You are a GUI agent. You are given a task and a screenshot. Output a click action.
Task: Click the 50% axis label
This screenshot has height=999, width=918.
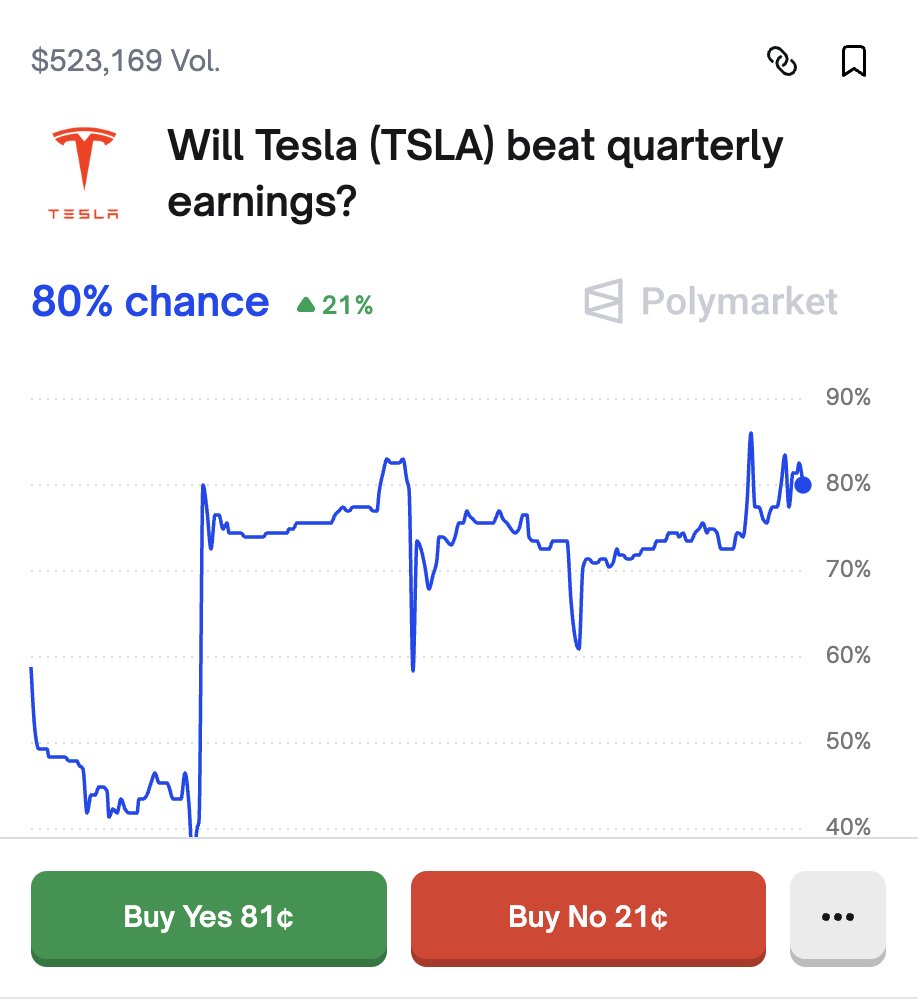(x=848, y=742)
